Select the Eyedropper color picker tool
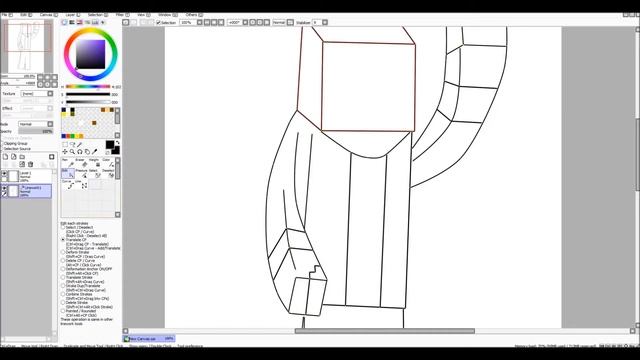Screen dimensions: 640x360 (x=95, y=152)
